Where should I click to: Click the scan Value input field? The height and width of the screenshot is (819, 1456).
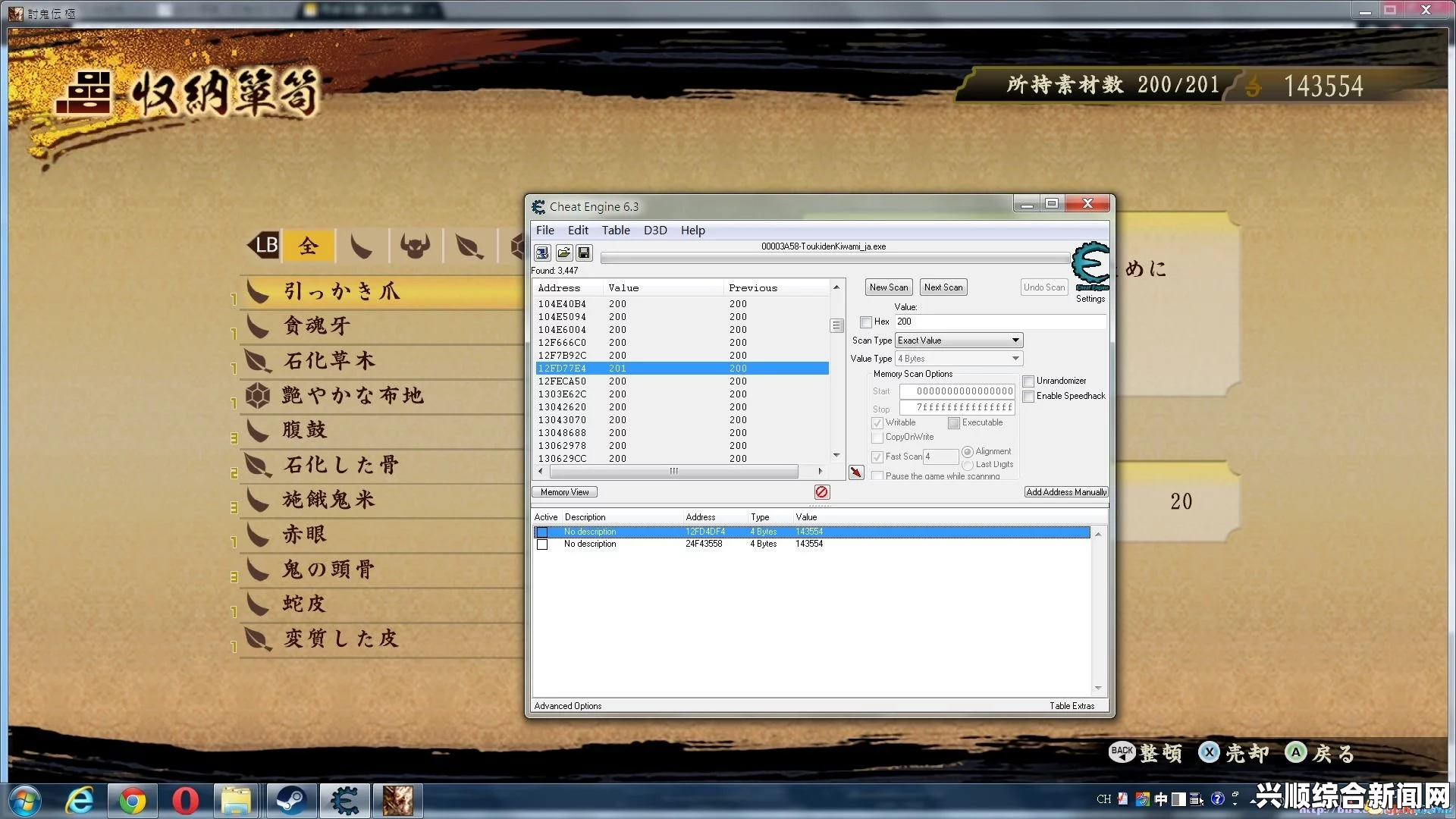click(x=1000, y=322)
